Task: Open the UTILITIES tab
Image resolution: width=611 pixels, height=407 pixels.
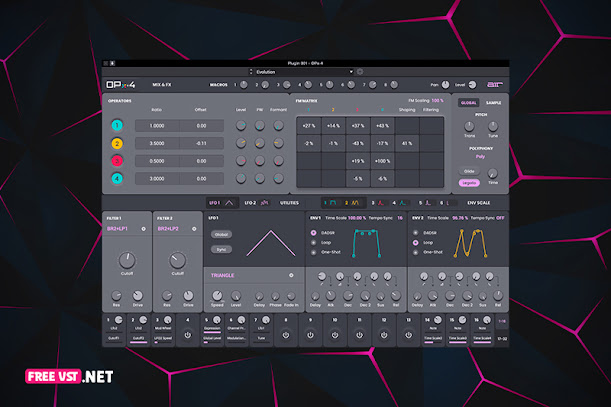Action: tap(289, 203)
